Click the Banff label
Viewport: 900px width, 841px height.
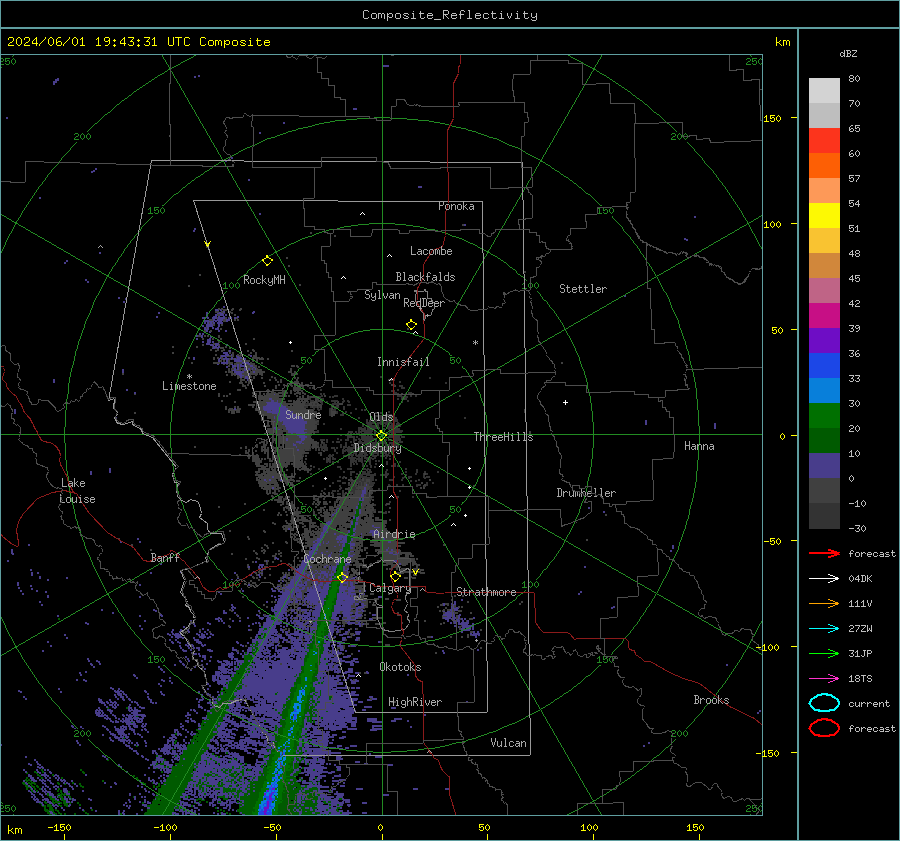[165, 557]
